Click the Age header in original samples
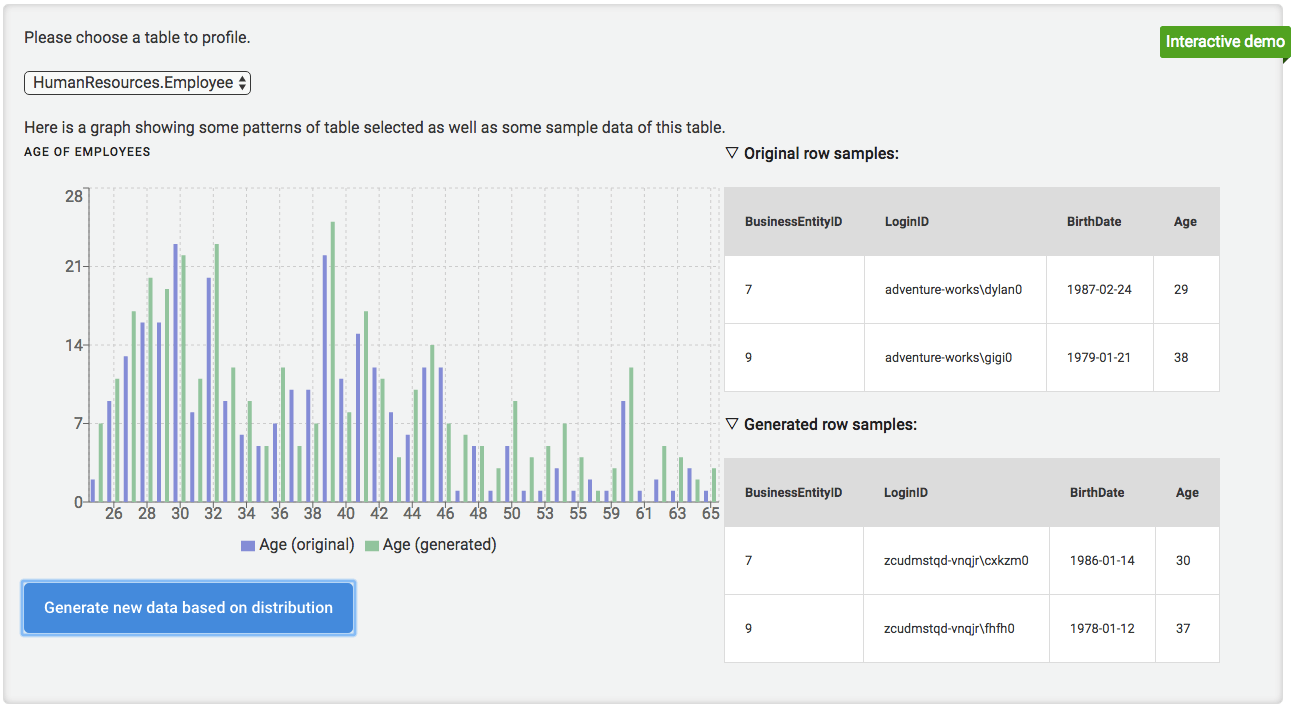This screenshot has width=1293, height=711. point(1186,222)
